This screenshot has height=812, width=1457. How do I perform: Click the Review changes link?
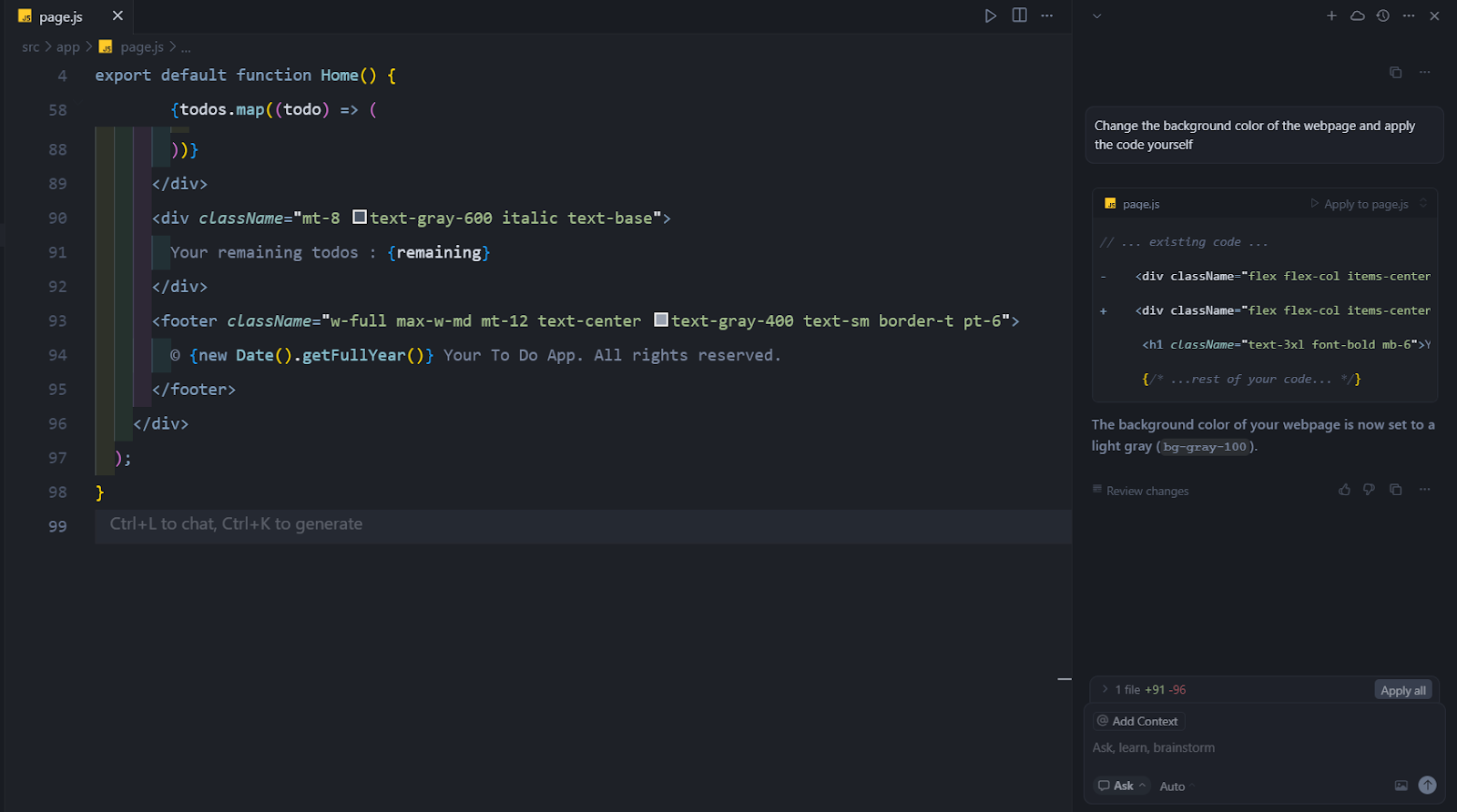(x=1140, y=491)
